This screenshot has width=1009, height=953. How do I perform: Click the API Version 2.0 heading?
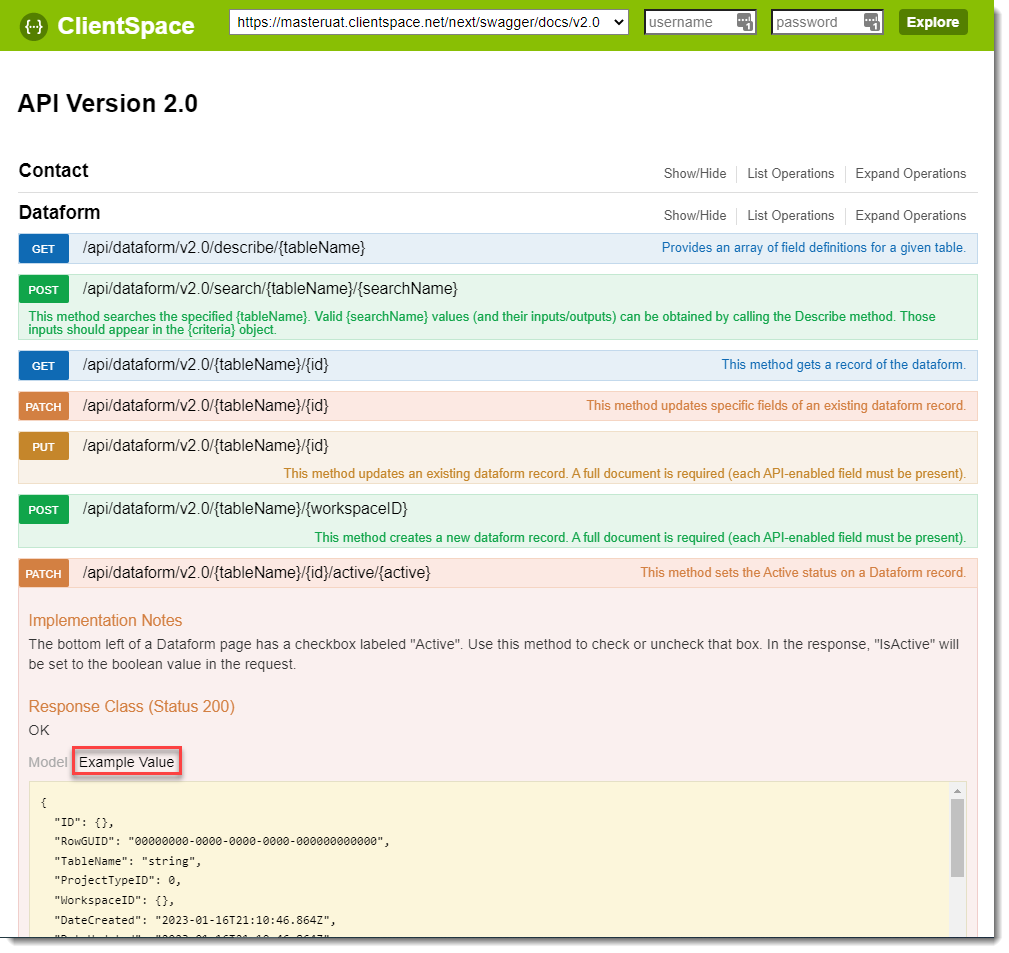pyautogui.click(x=107, y=104)
